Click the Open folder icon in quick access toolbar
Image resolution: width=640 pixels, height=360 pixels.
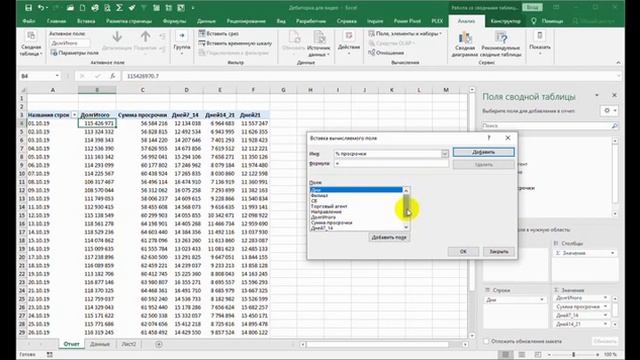pyautogui.click(x=70, y=7)
